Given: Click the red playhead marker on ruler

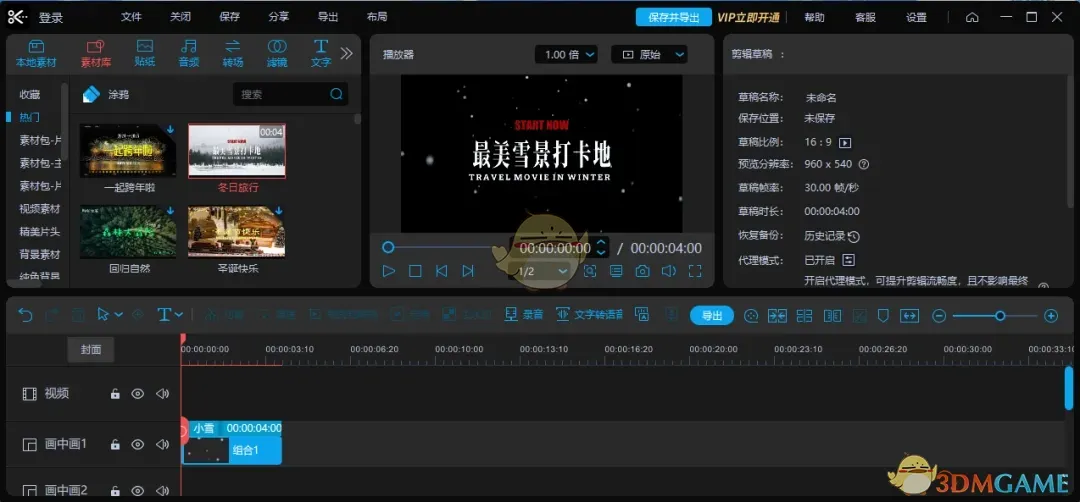Looking at the screenshot, I should (x=183, y=339).
